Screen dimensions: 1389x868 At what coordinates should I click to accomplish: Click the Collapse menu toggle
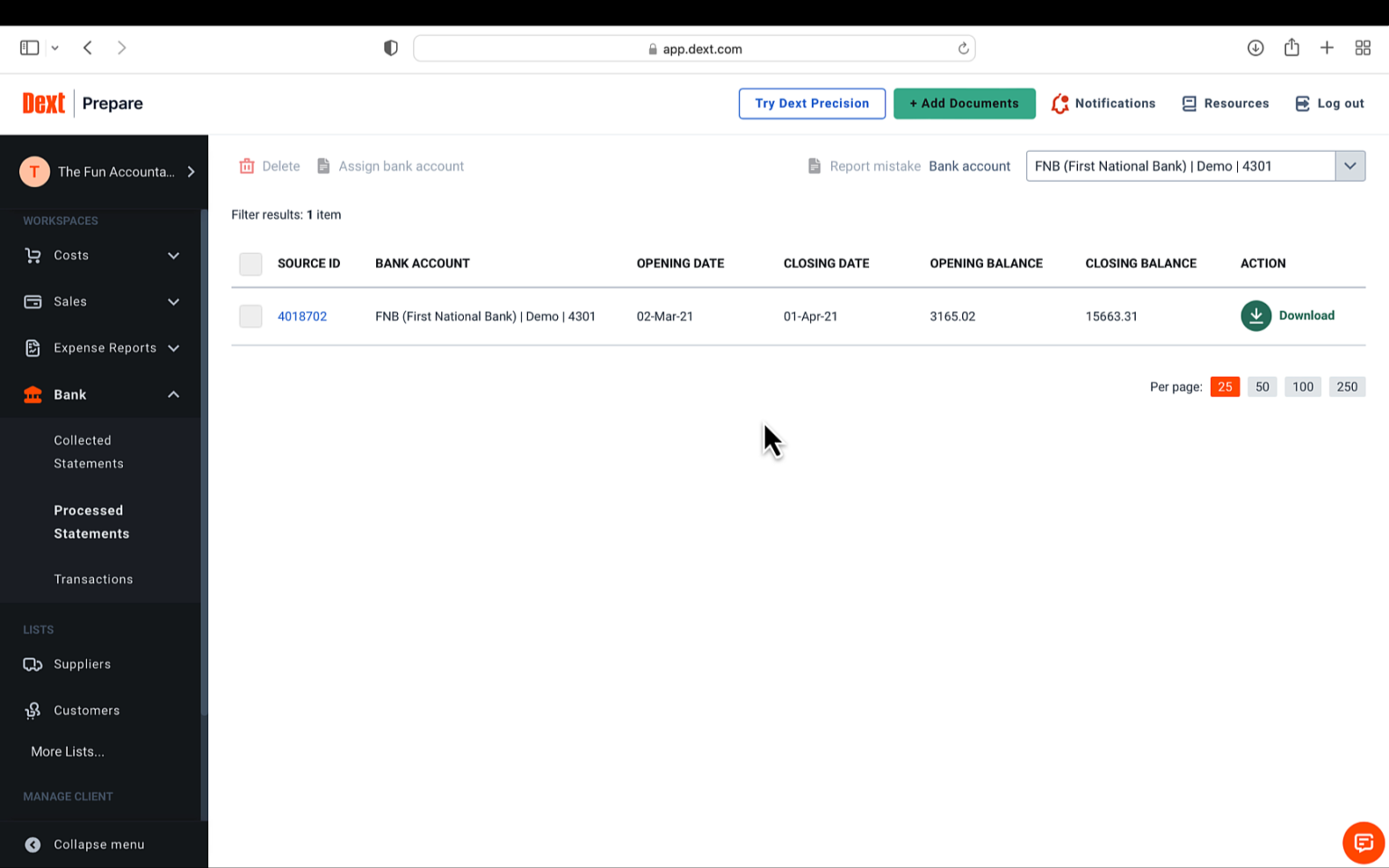click(x=33, y=844)
